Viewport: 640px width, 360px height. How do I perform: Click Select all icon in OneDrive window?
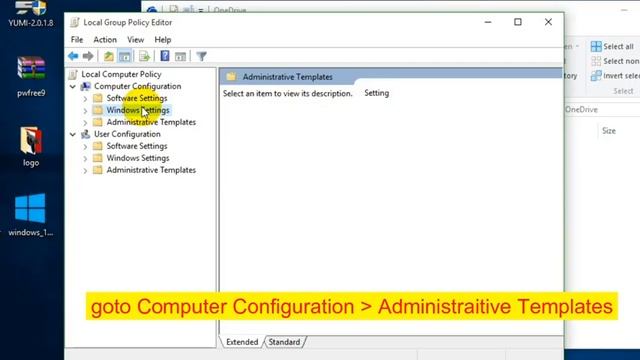click(x=596, y=47)
